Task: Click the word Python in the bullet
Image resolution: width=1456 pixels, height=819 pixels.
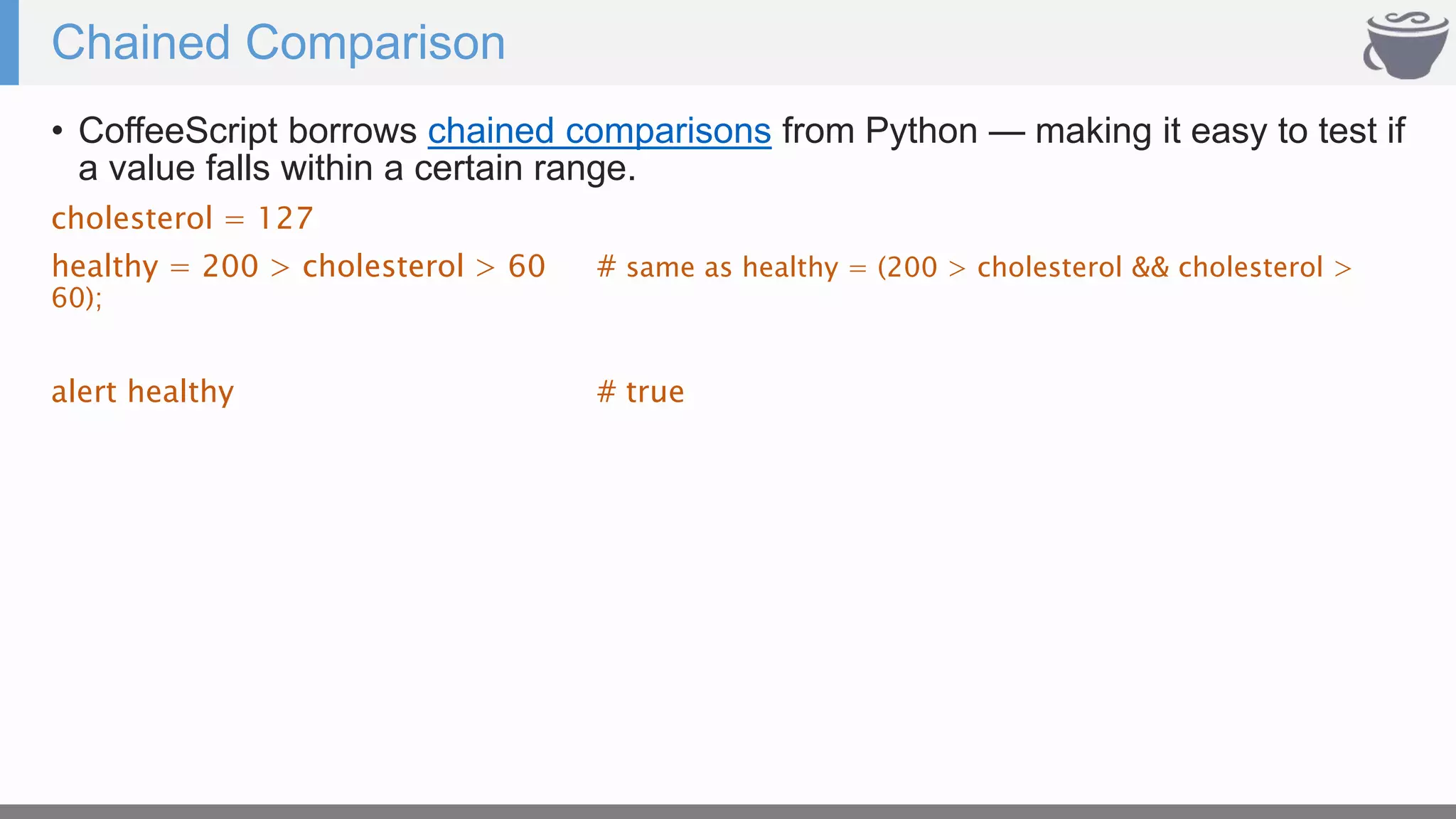Action: (x=921, y=132)
